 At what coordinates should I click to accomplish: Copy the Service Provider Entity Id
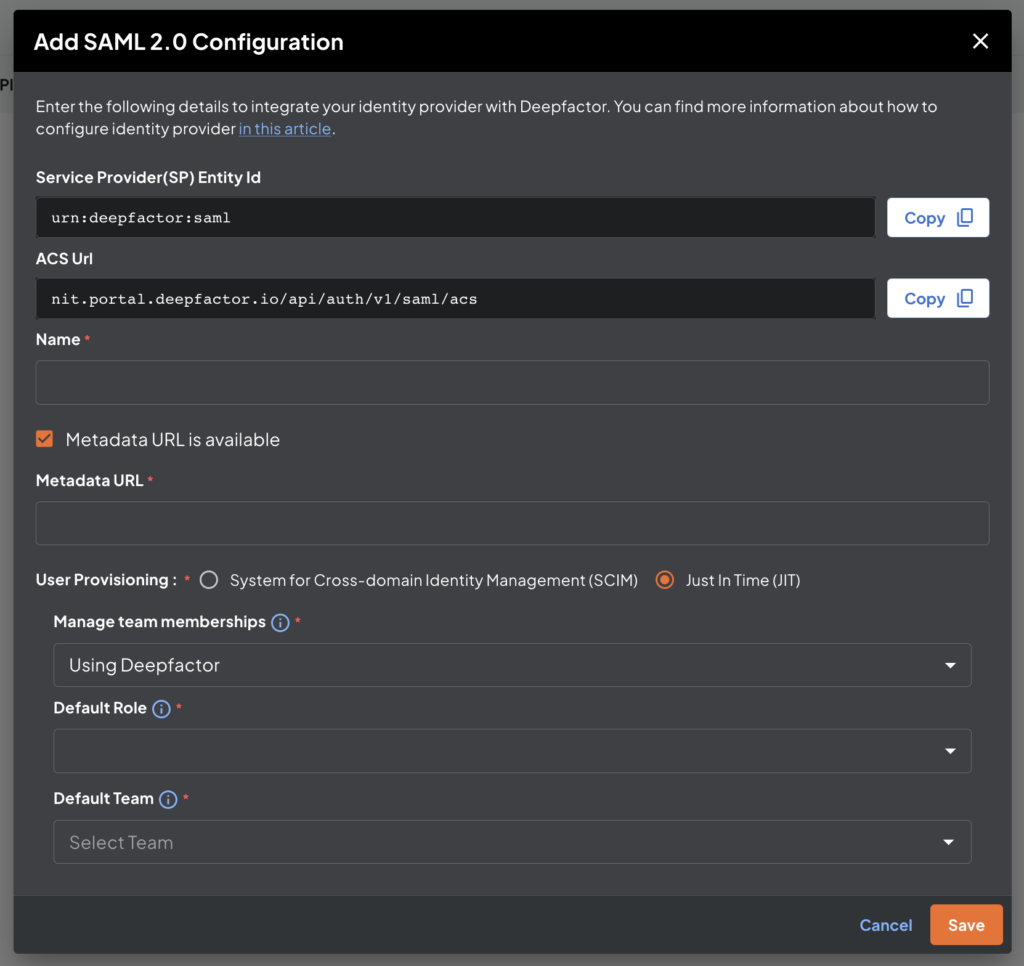pos(938,217)
